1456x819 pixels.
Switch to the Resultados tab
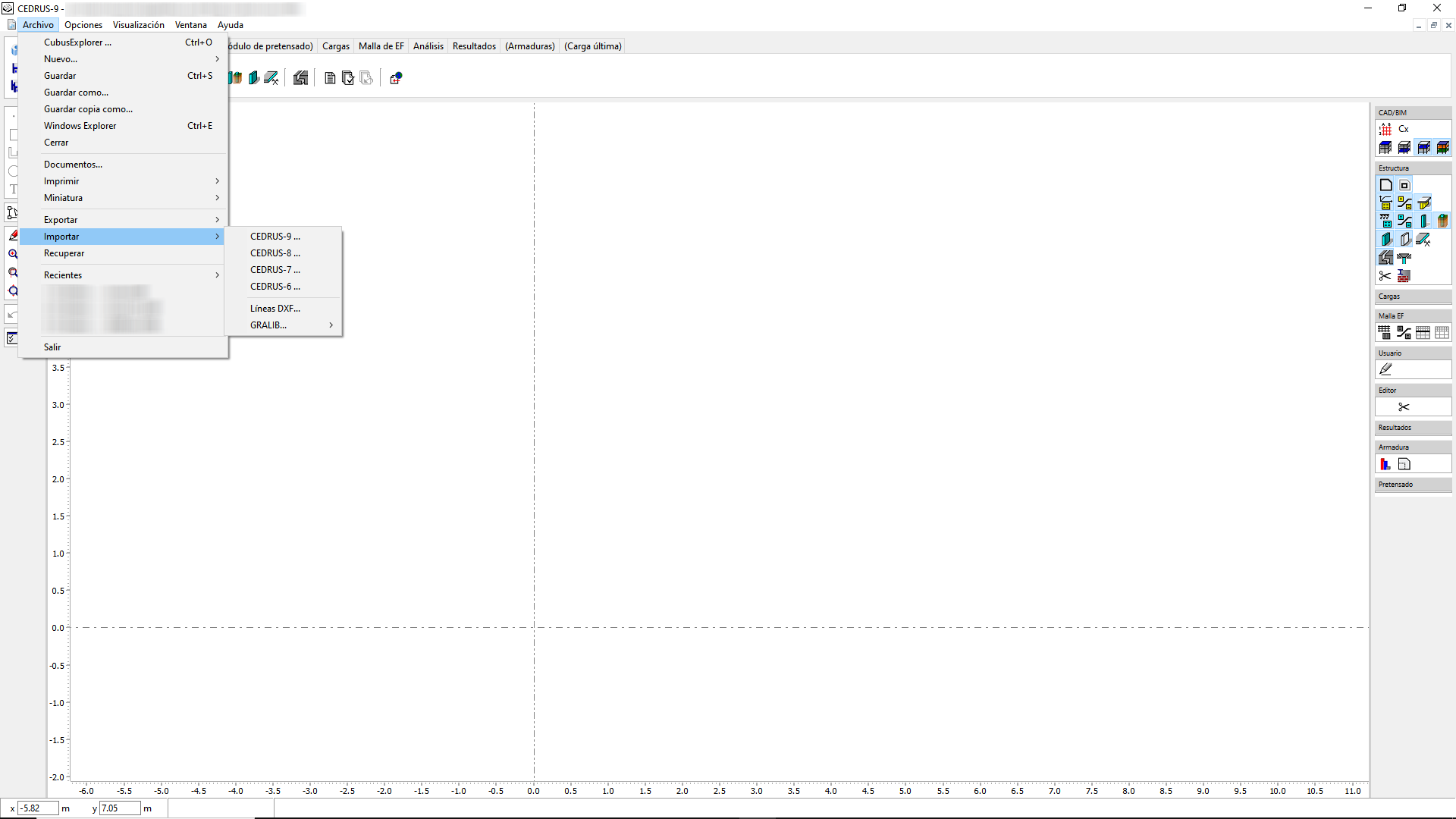coord(474,46)
